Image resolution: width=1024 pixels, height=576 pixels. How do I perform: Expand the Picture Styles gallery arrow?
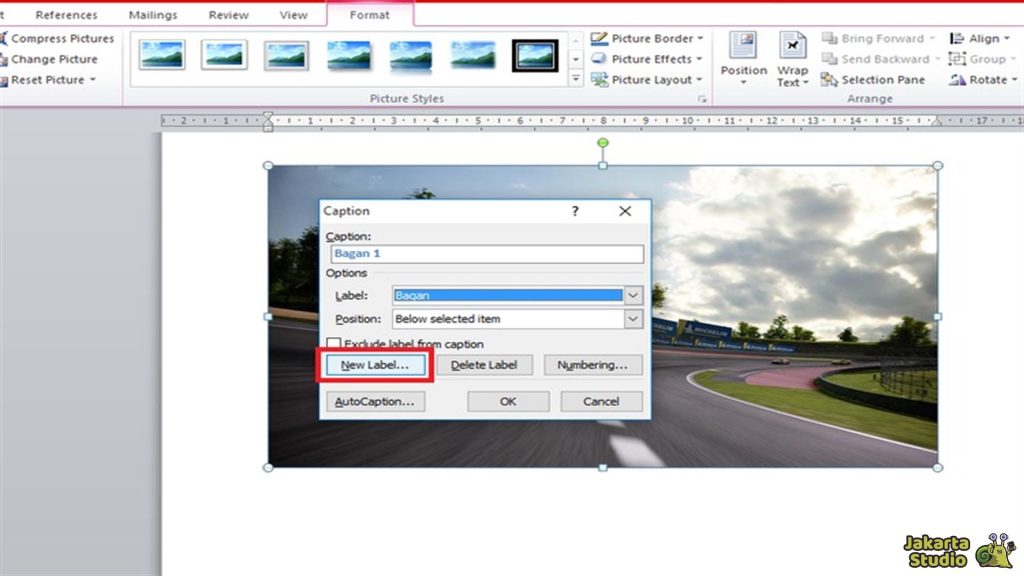click(x=575, y=77)
